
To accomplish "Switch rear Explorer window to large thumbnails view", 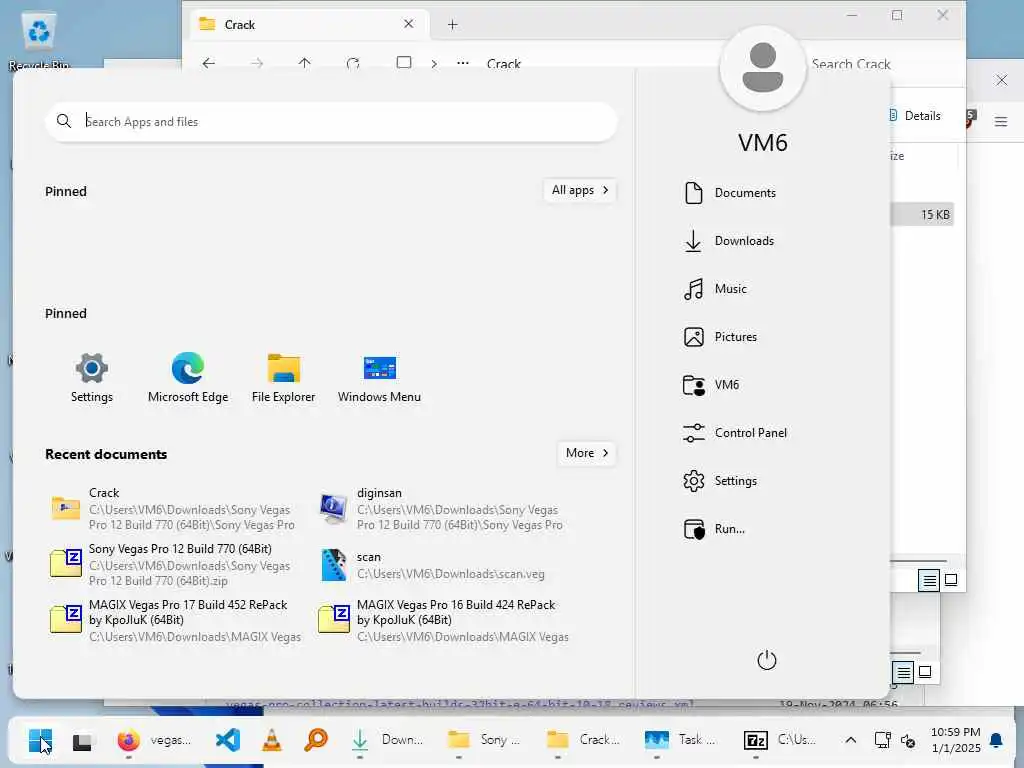I will point(925,671).
